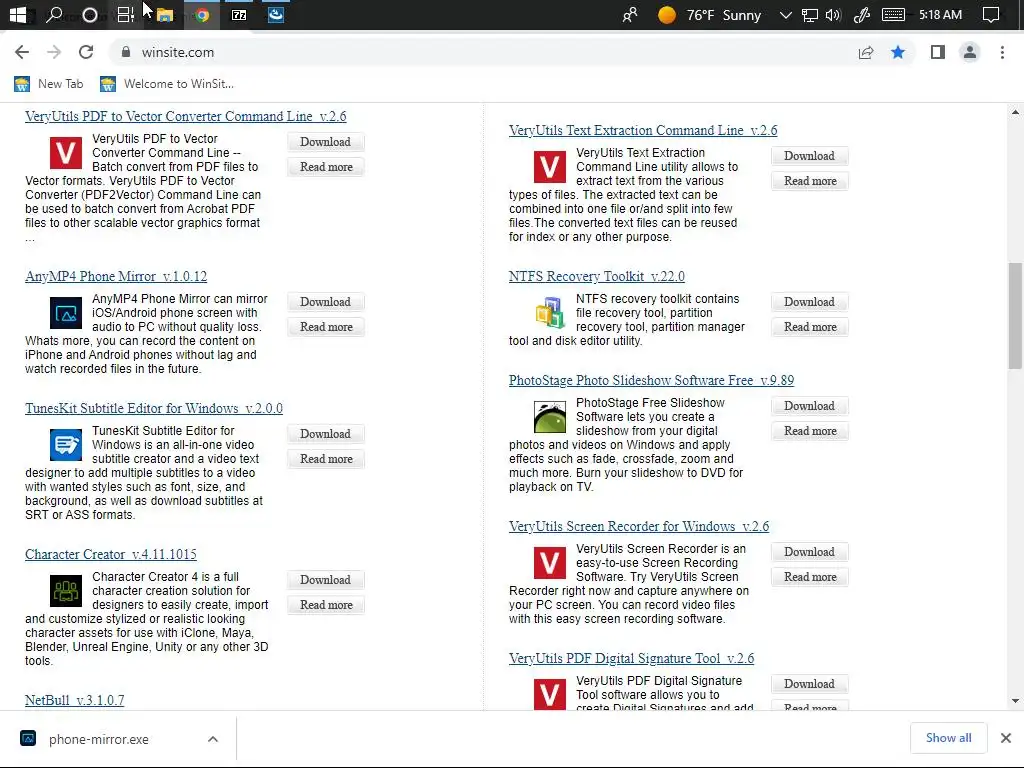Edit bookmark with the star icon
Screen dimensions: 1024x768
[x=898, y=52]
